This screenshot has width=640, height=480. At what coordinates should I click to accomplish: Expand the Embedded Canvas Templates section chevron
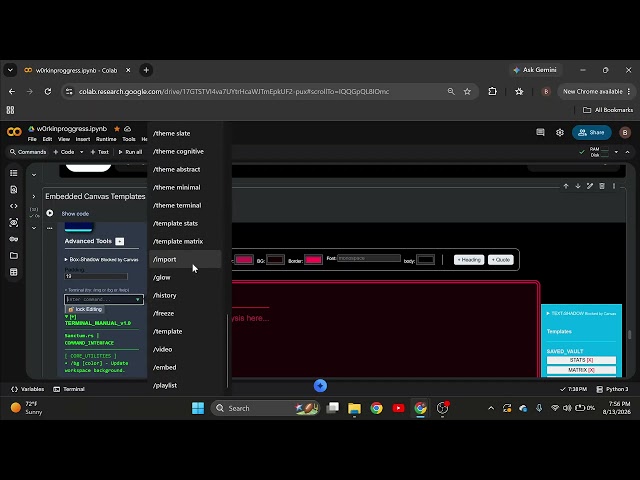coord(34,196)
